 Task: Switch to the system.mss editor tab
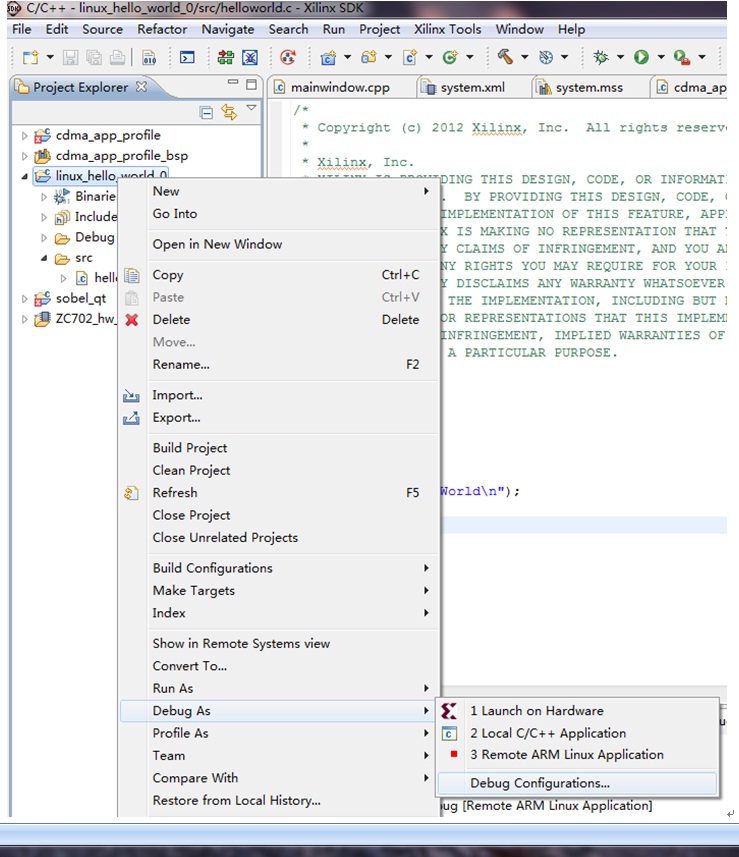click(x=589, y=87)
